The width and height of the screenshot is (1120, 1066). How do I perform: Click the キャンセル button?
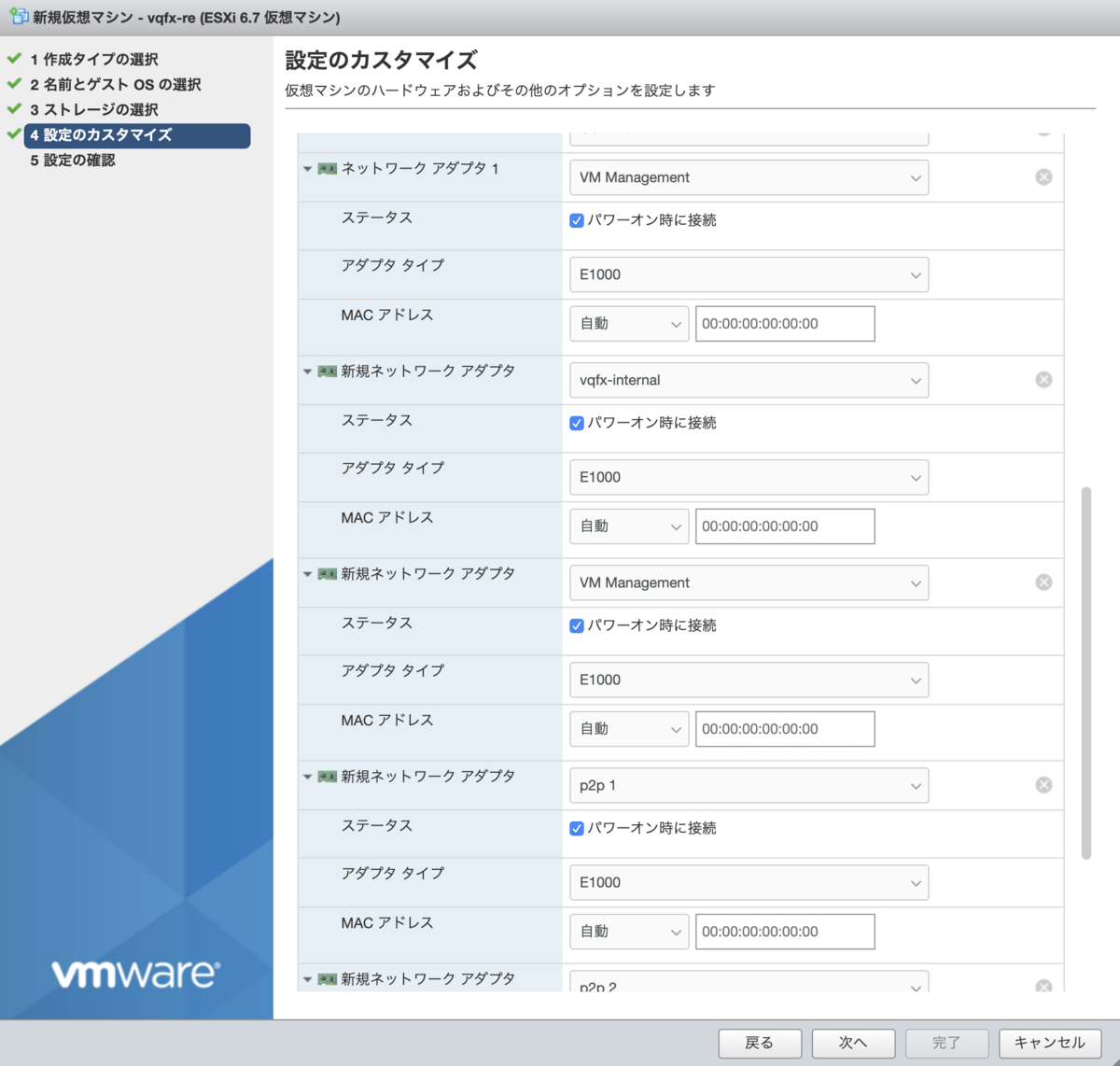1050,1043
